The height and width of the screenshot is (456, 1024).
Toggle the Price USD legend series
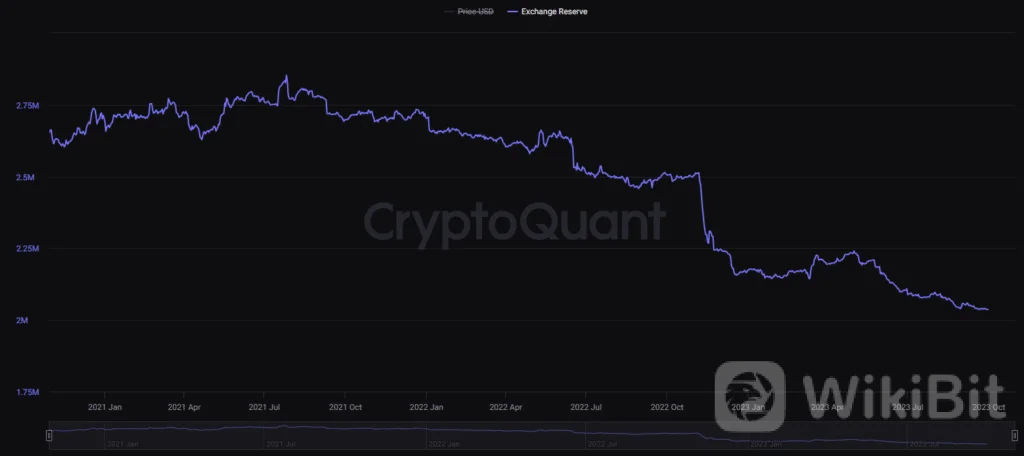click(x=473, y=11)
